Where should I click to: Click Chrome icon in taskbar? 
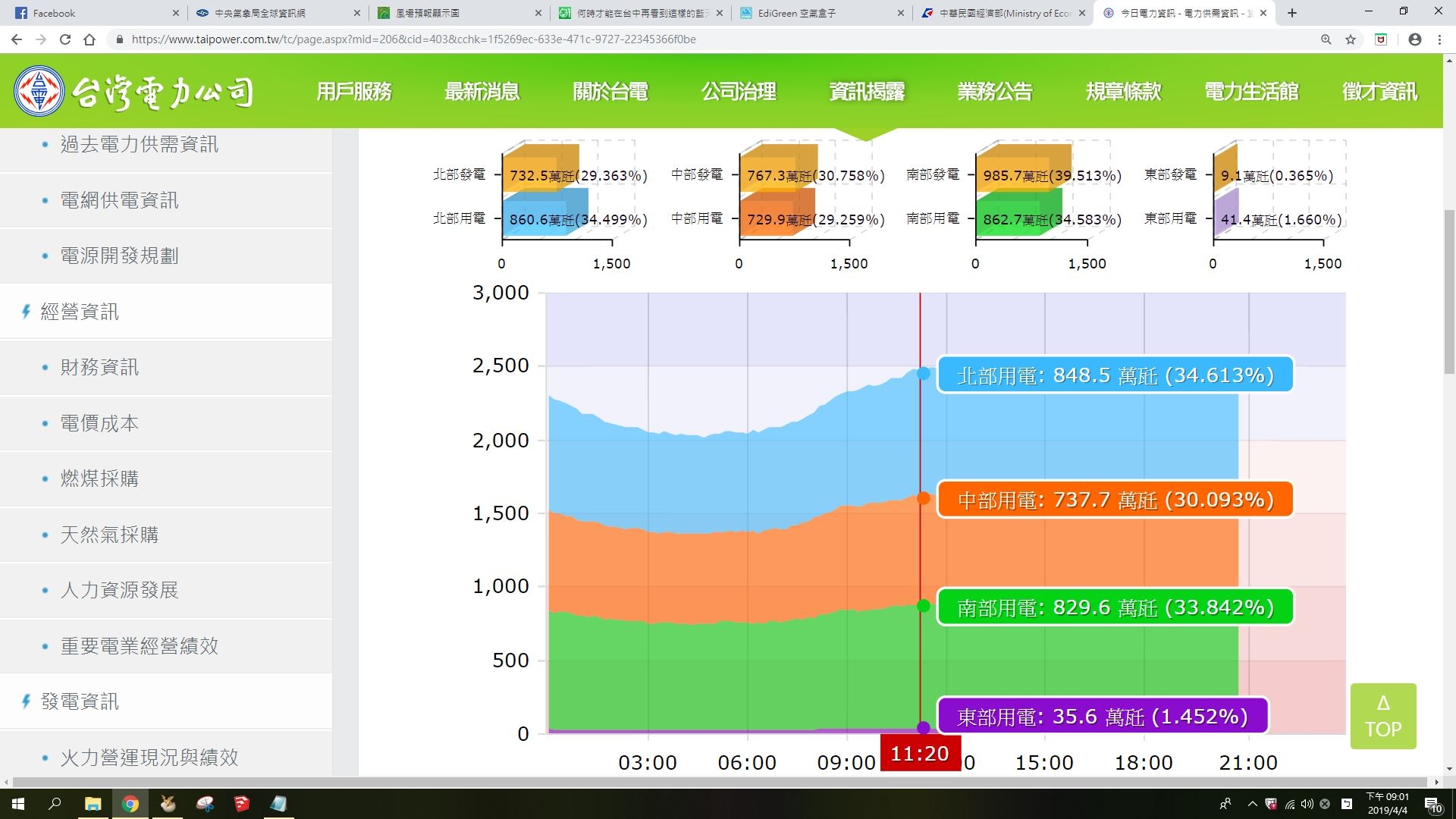coord(130,804)
